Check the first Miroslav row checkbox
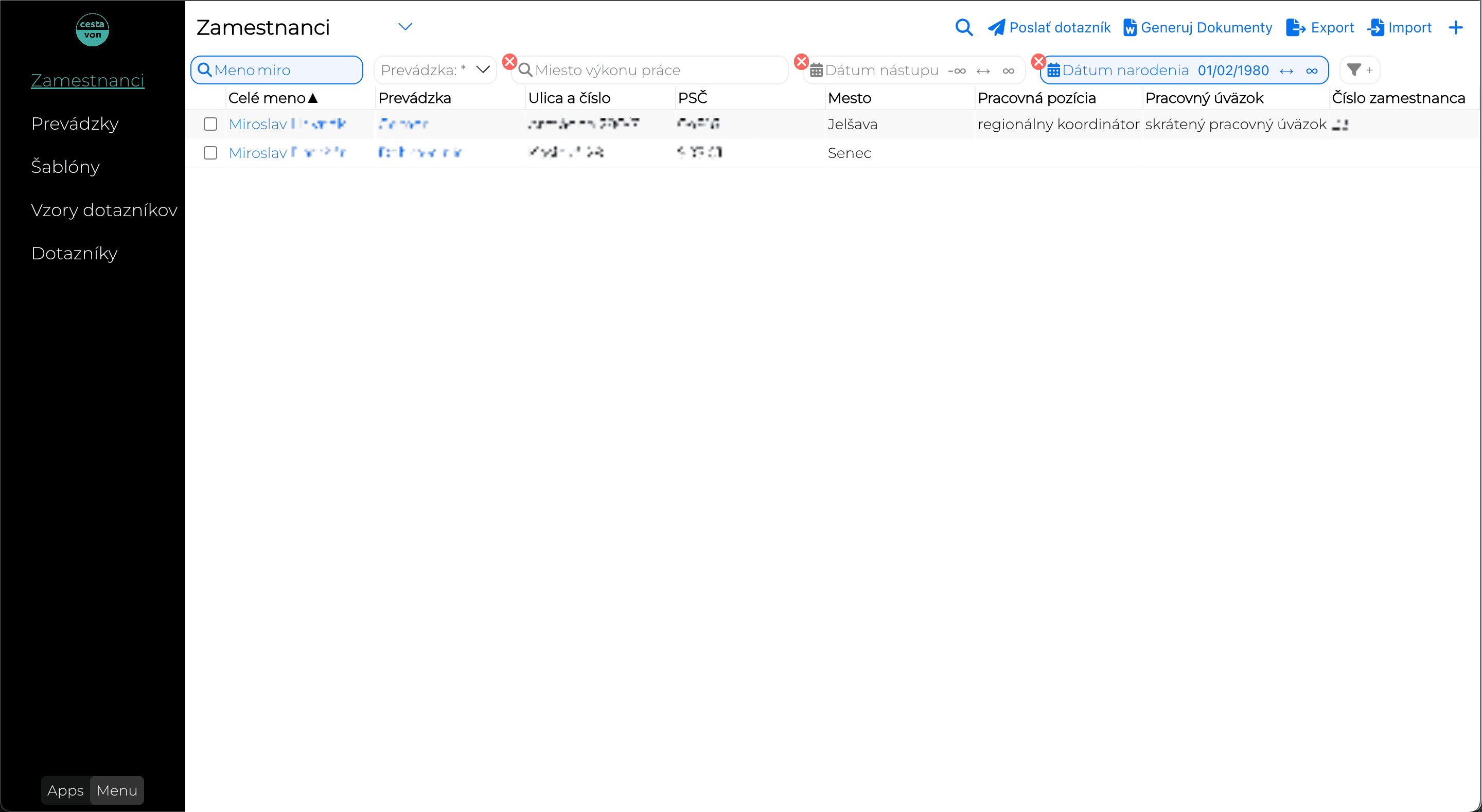 pos(210,123)
